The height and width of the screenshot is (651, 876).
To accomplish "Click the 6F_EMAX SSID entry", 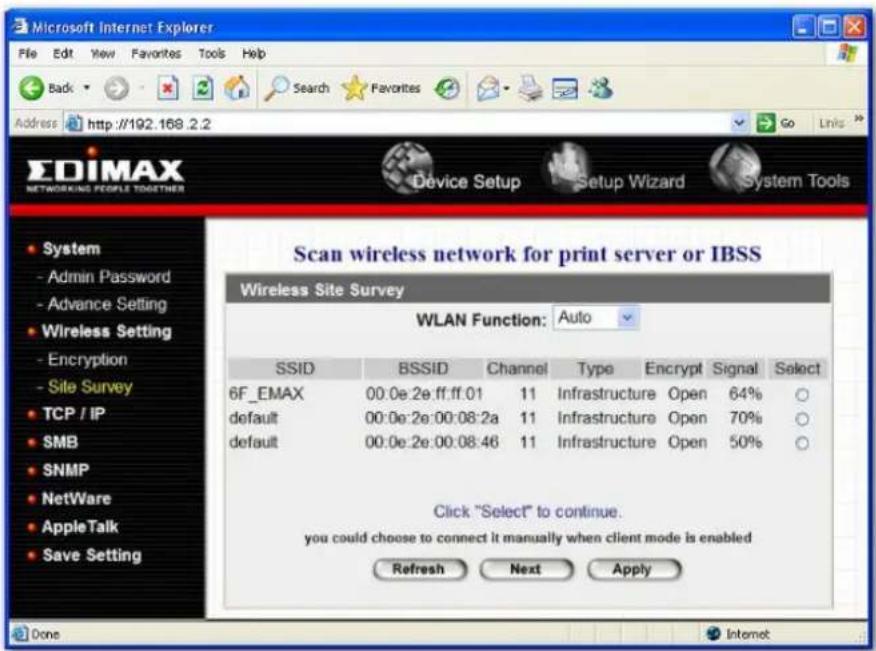I will click(x=266, y=394).
